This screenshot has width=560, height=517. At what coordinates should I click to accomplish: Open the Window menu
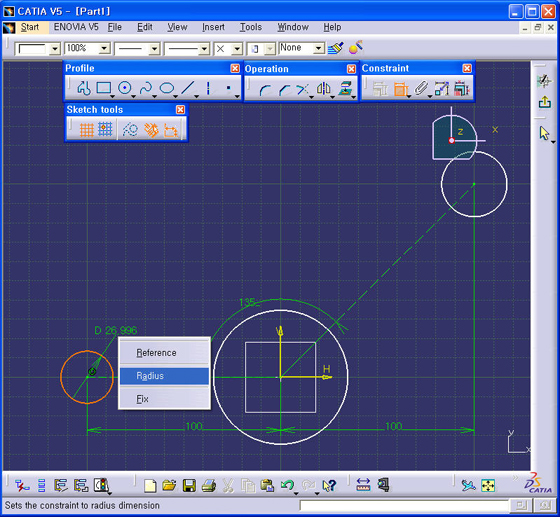tap(293, 27)
